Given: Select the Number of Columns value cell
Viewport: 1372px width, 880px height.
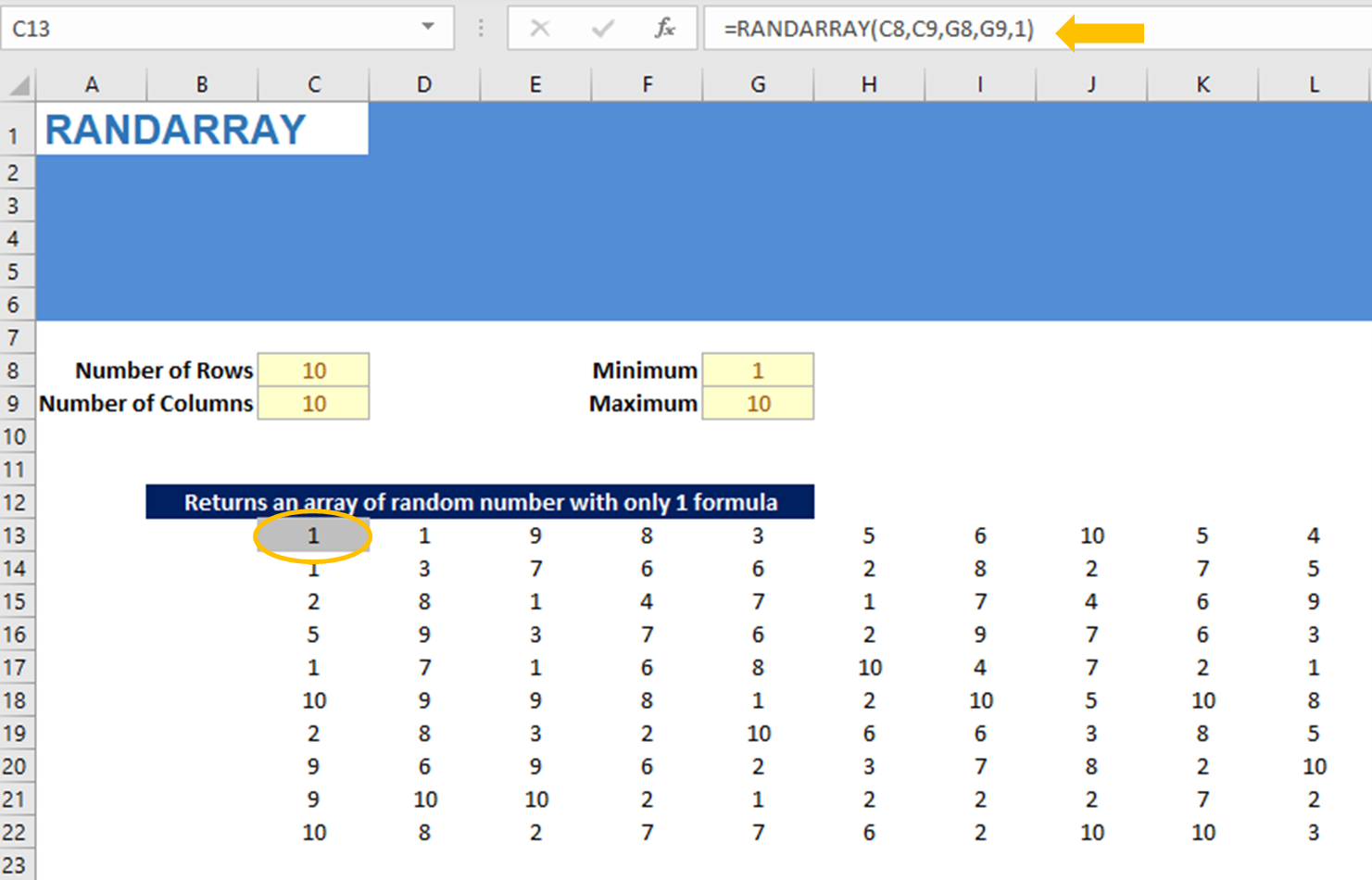Looking at the screenshot, I should click(313, 403).
